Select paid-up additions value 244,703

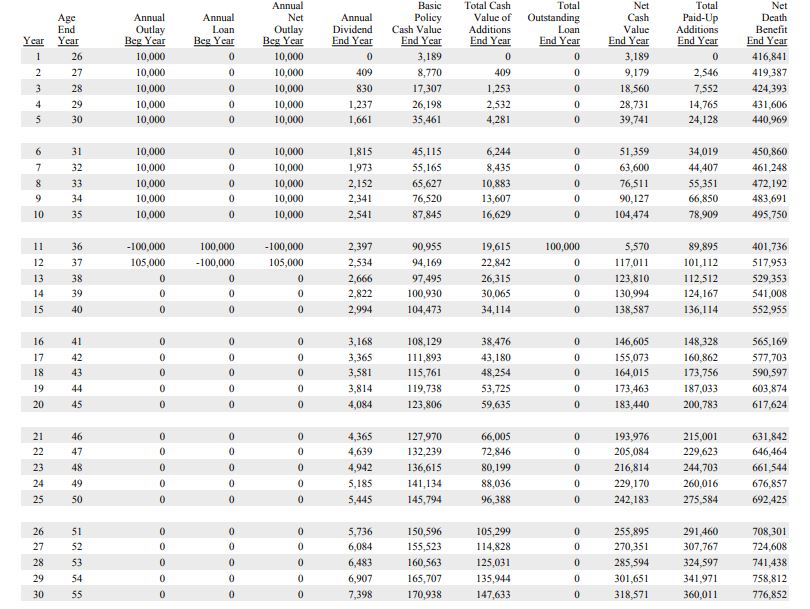pos(700,468)
